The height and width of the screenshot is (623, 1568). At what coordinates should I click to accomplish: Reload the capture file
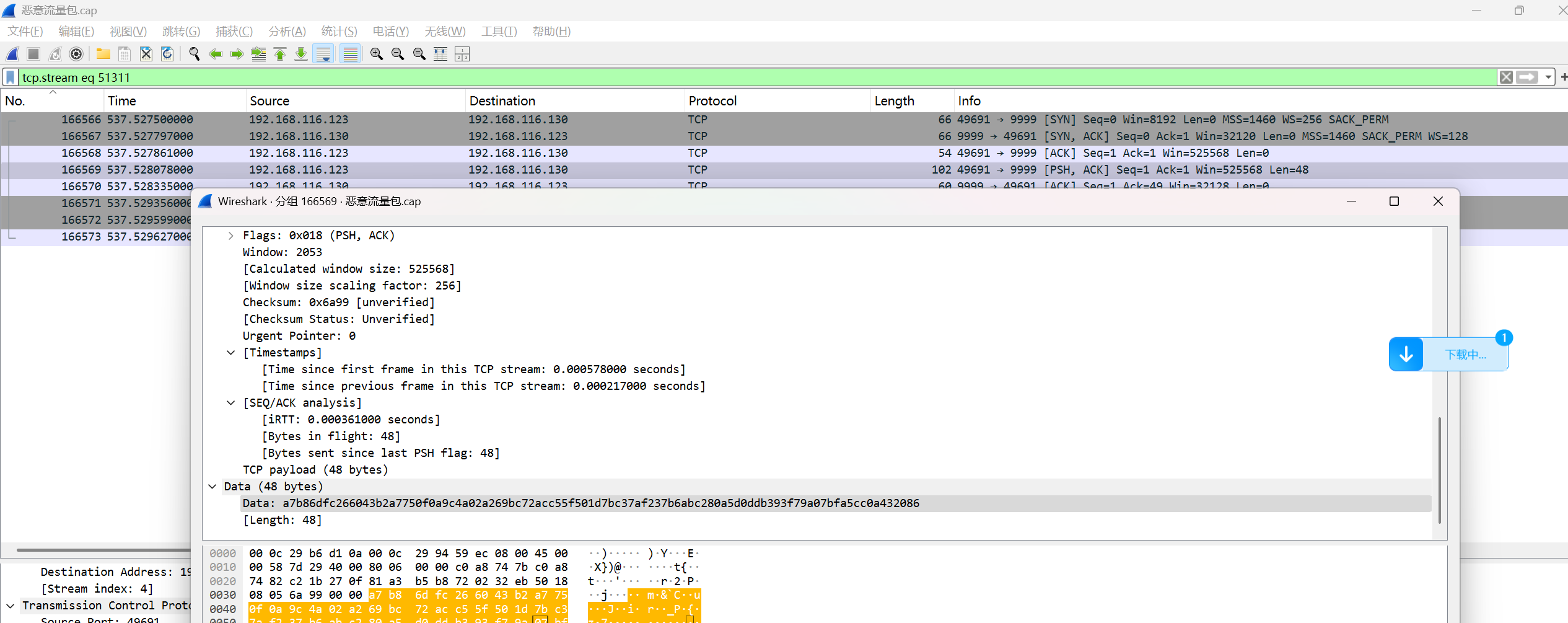[167, 54]
